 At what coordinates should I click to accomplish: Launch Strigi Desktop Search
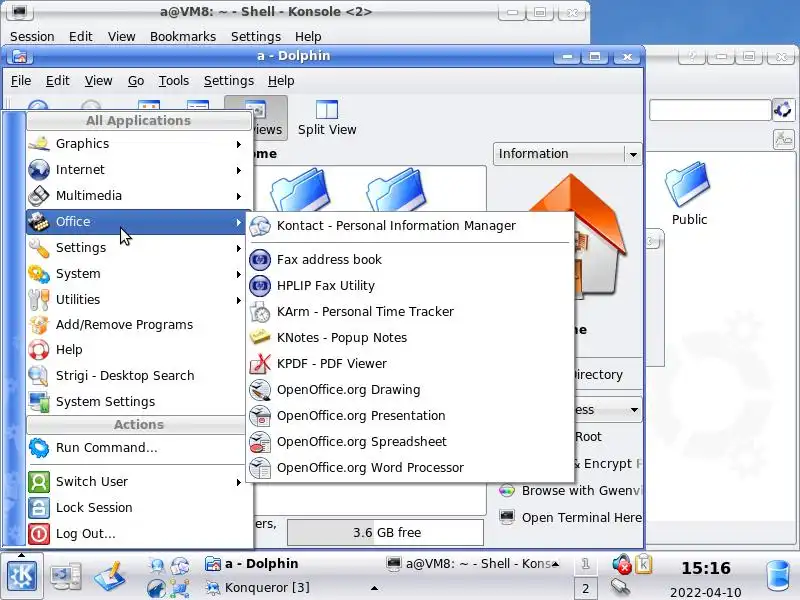[x=137, y=376]
